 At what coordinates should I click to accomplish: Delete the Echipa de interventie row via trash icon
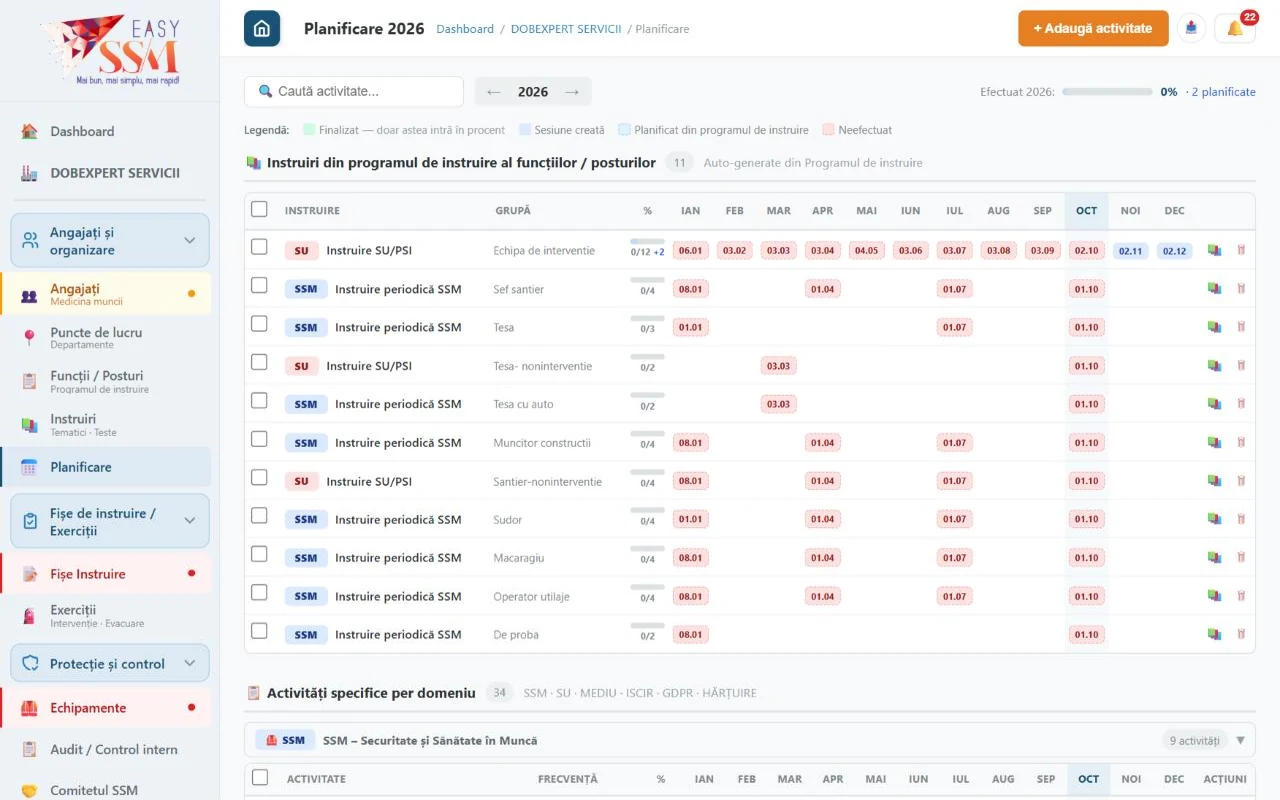1241,251
